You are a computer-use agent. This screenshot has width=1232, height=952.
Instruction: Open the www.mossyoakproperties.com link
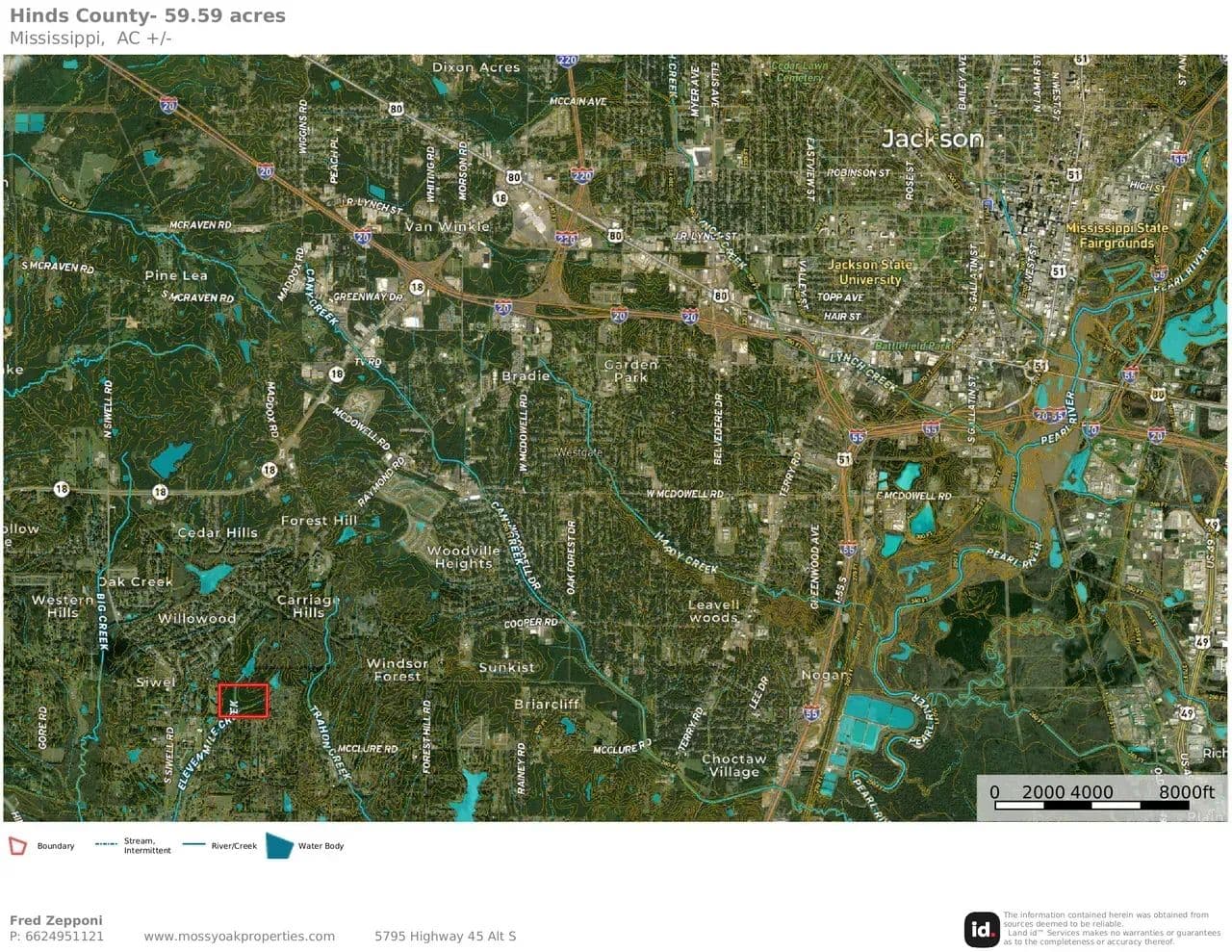coord(239,936)
